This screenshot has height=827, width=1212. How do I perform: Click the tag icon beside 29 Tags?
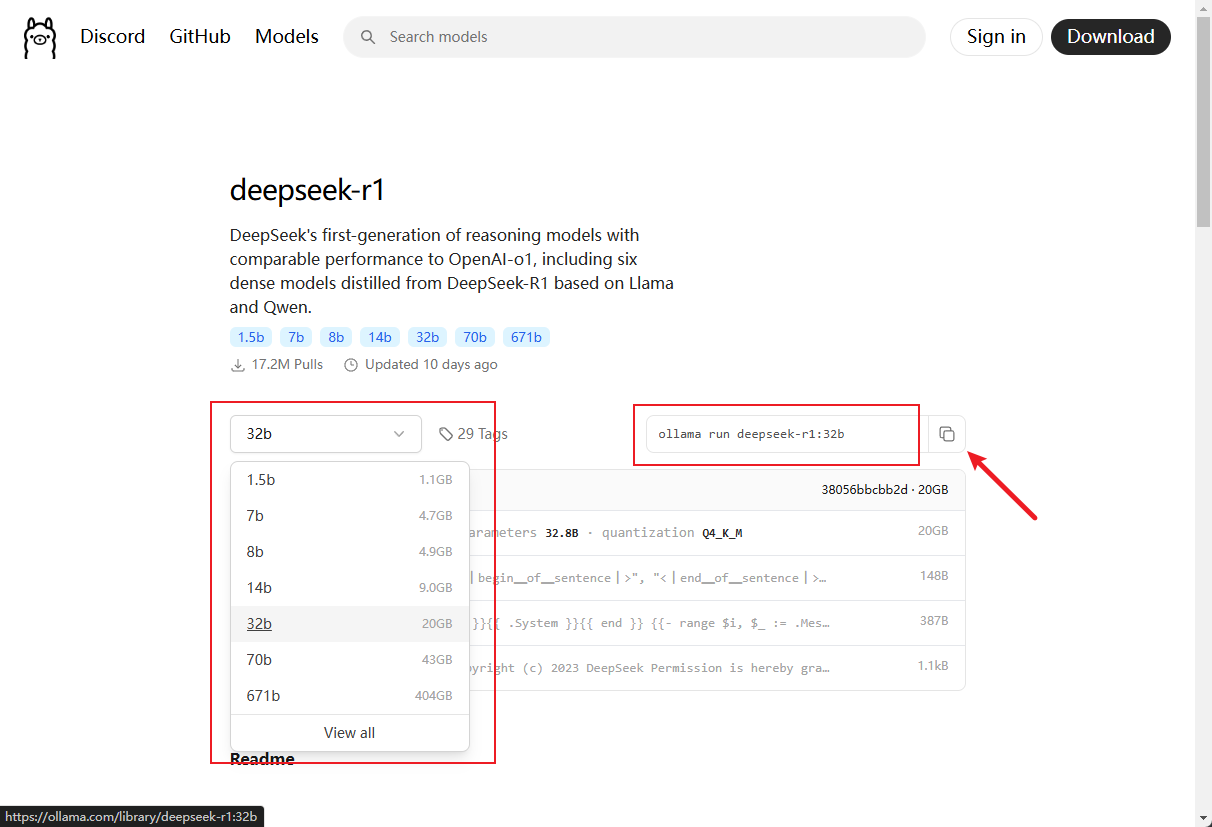pos(445,434)
